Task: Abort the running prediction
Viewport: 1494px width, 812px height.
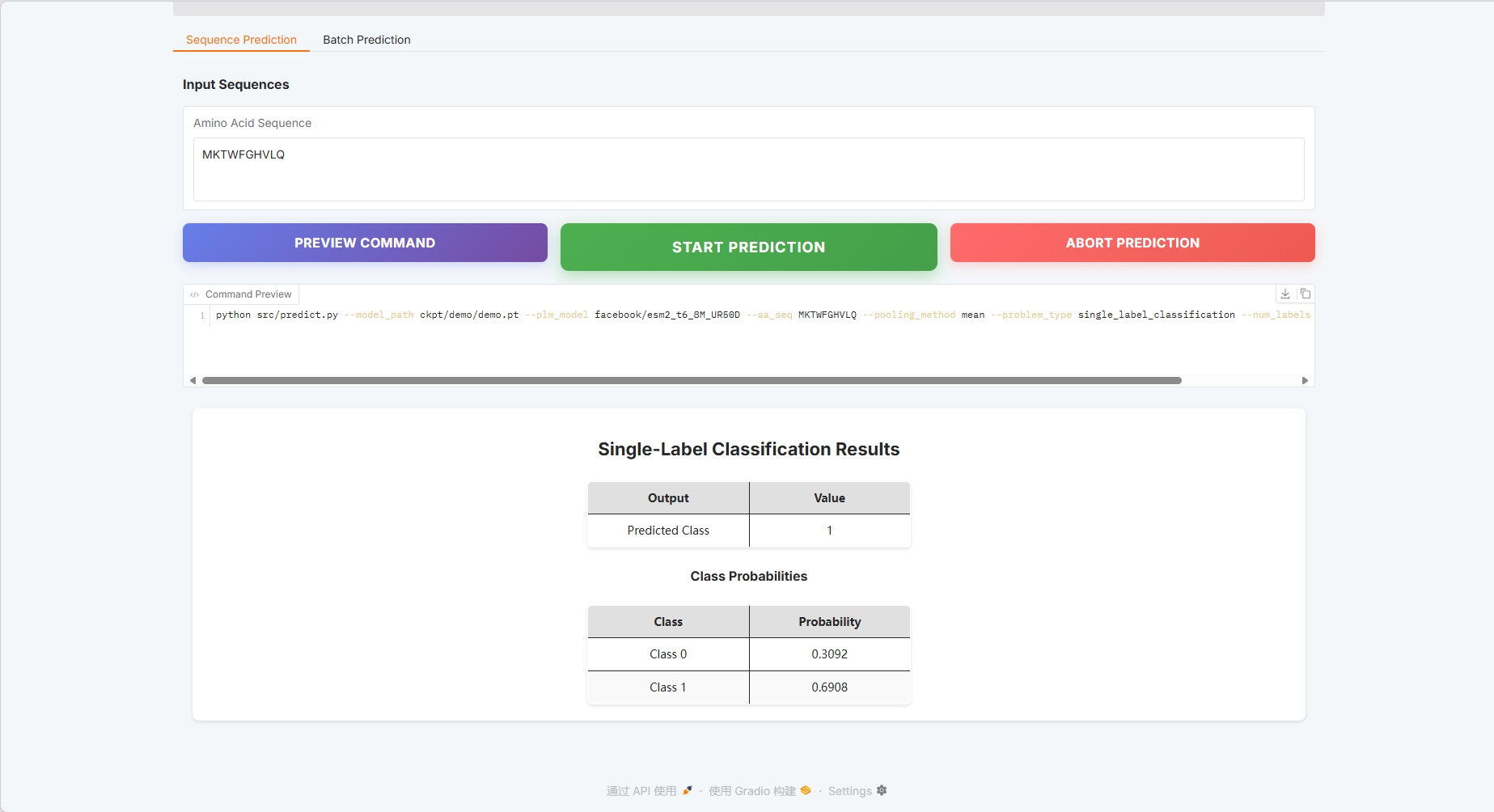Action: pyautogui.click(x=1132, y=243)
